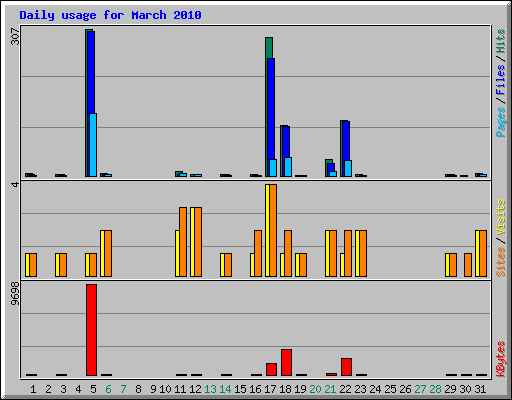Image resolution: width=512 pixels, height=400 pixels.
Task: Click the red KBytes bar for day 22
Action: pyautogui.click(x=346, y=367)
